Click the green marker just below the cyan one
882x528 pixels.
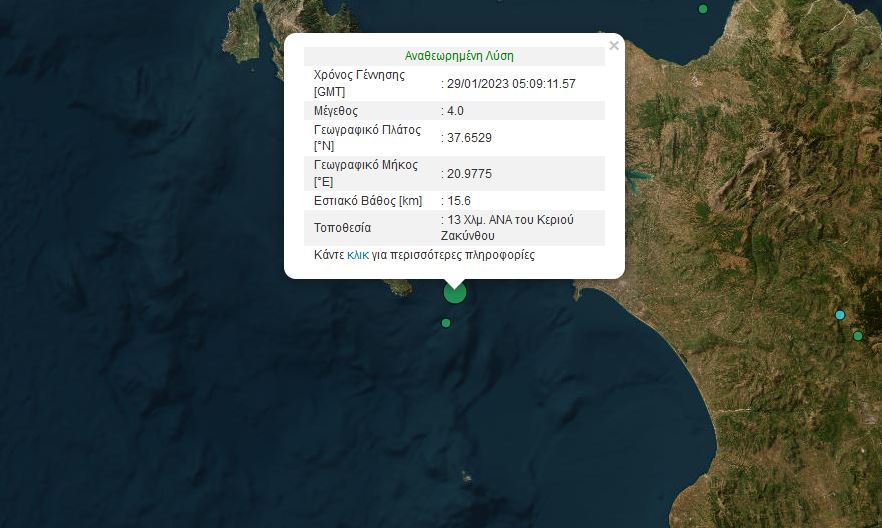[857, 336]
